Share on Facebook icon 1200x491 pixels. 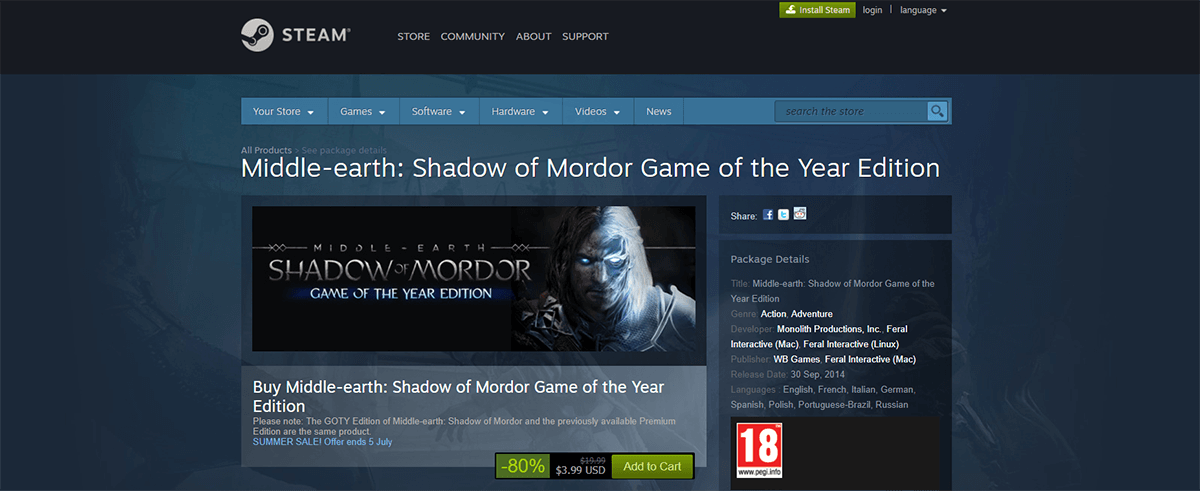[x=768, y=215]
